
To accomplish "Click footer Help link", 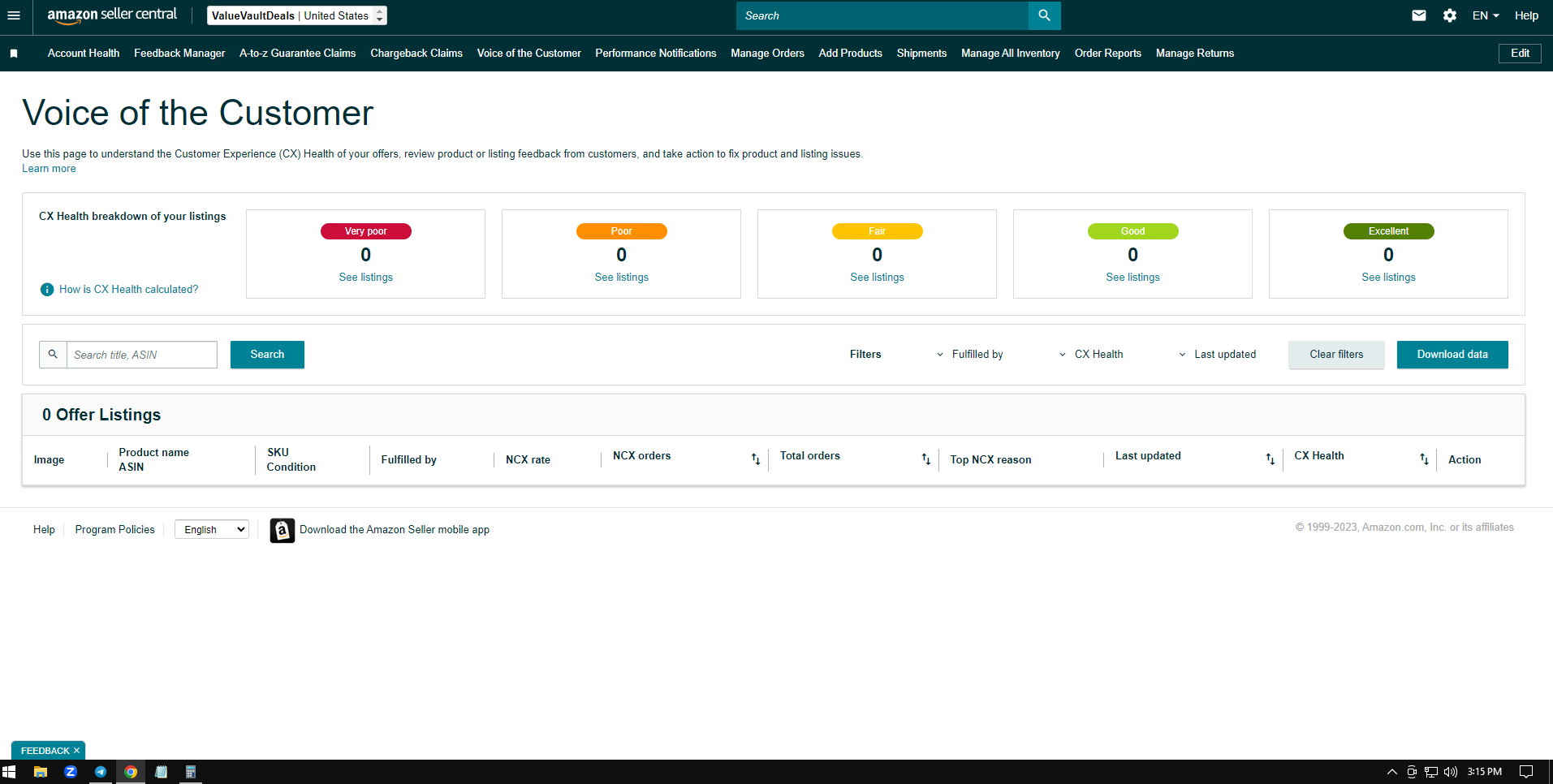I will pyautogui.click(x=44, y=530).
